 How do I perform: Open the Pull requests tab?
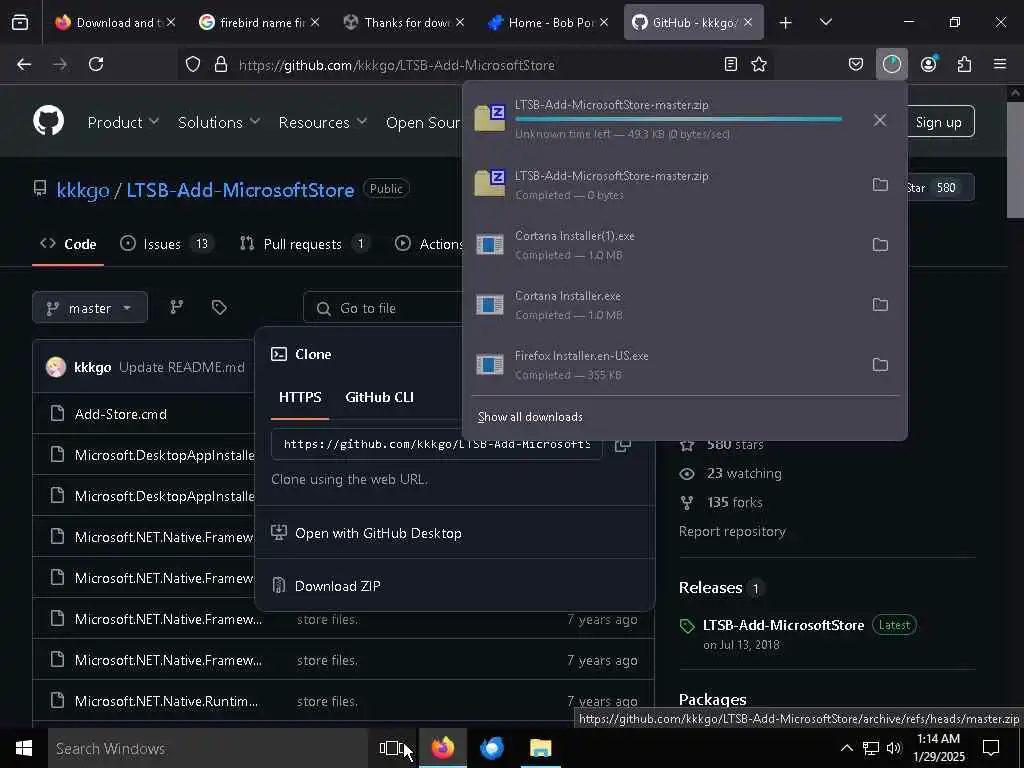[302, 244]
